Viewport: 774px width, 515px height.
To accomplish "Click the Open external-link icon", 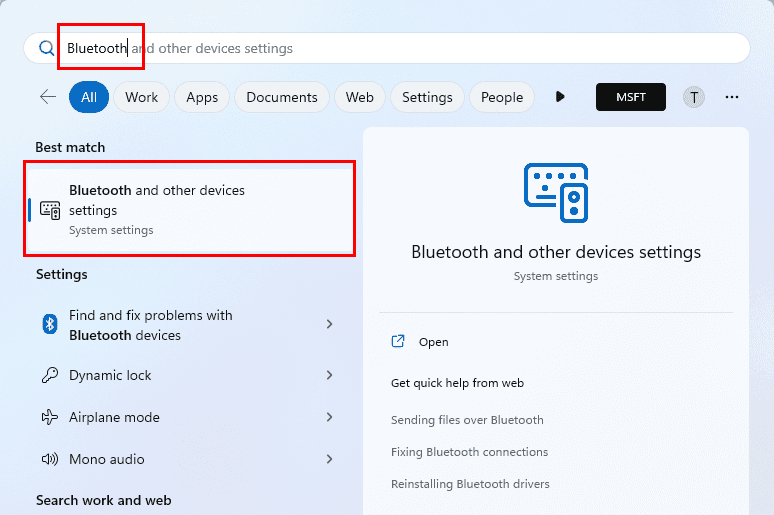I will (398, 341).
